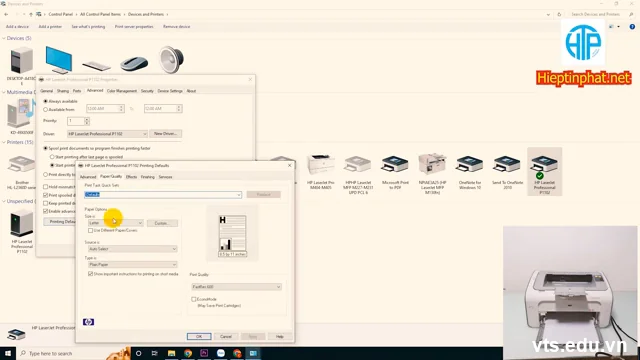The width and height of the screenshot is (640, 360).
Task: Select the desktop PC device icon
Action: tap(21, 60)
